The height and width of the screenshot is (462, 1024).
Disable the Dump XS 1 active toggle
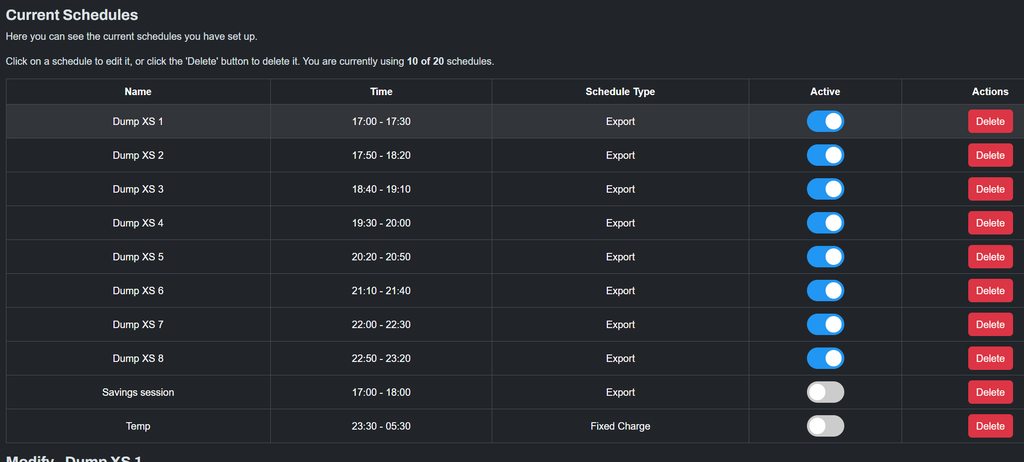click(825, 122)
